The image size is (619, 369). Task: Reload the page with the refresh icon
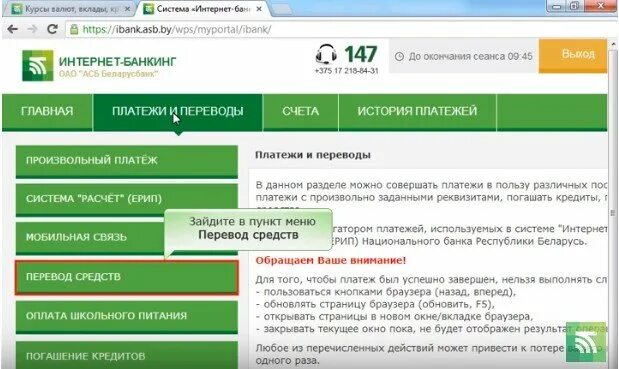click(x=53, y=29)
